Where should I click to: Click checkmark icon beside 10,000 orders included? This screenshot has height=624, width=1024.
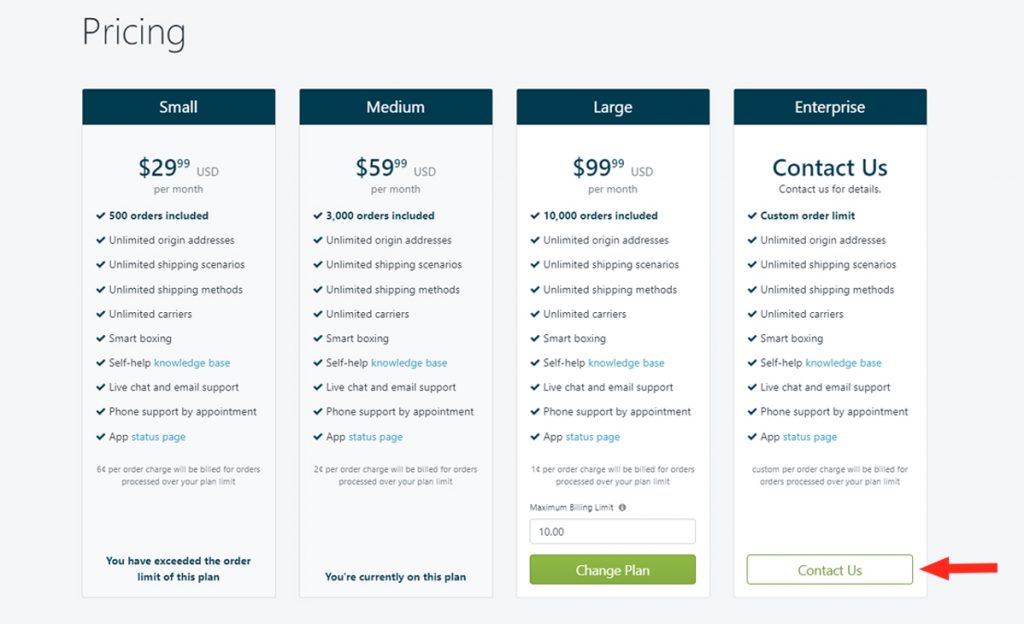click(535, 215)
